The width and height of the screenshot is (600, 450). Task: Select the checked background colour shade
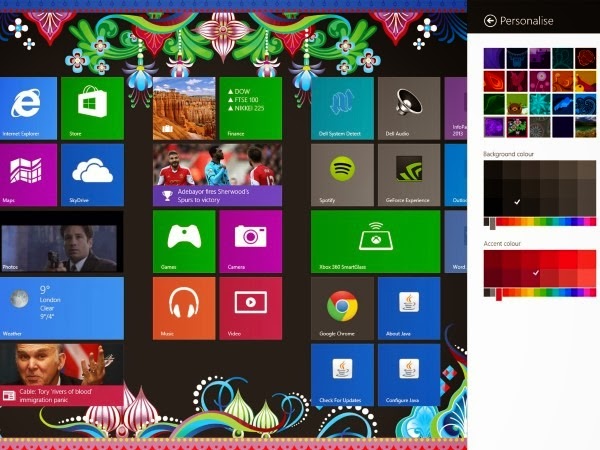pos(512,207)
